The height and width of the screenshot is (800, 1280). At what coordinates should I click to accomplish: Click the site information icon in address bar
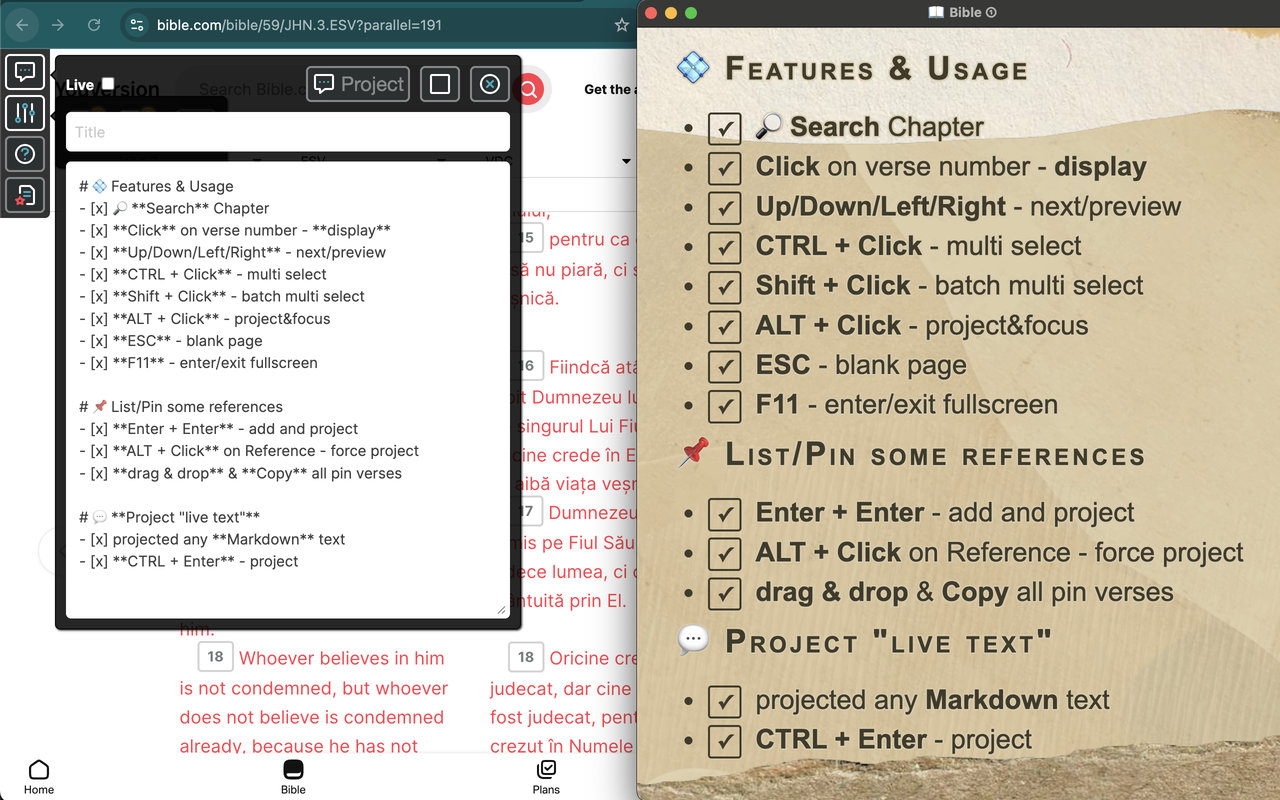pyautogui.click(x=138, y=25)
